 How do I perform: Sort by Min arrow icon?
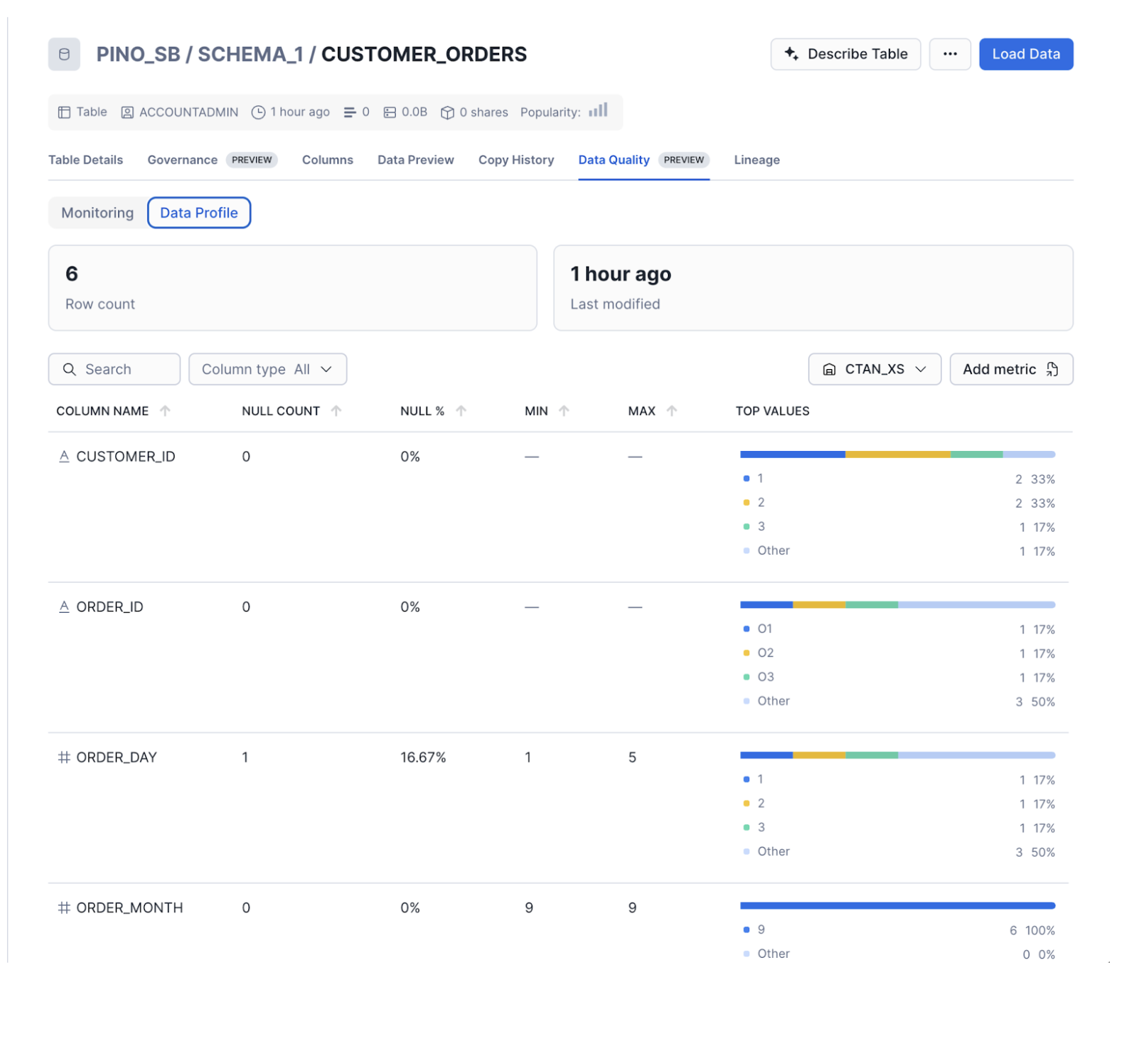click(x=563, y=411)
